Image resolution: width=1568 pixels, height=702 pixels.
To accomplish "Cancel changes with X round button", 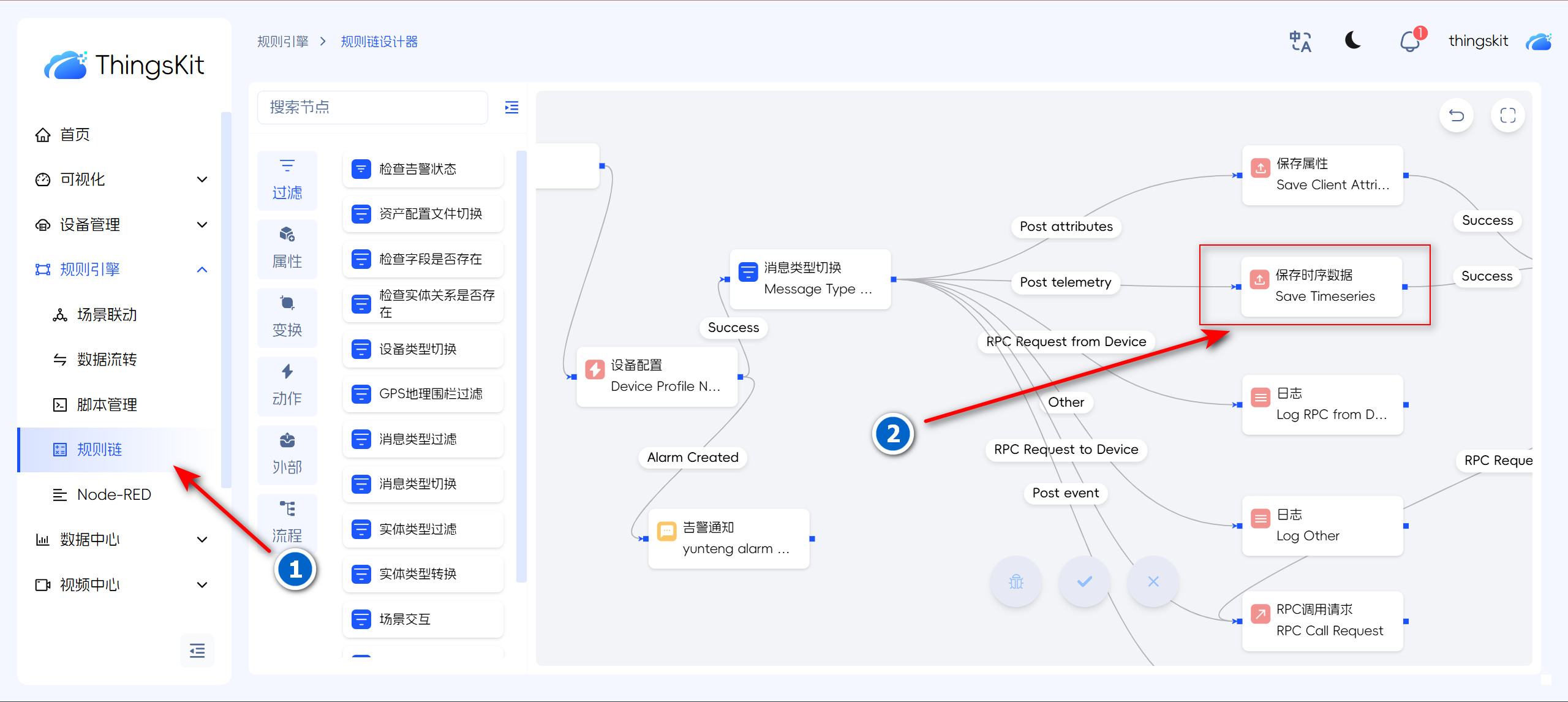I will coord(1153,581).
